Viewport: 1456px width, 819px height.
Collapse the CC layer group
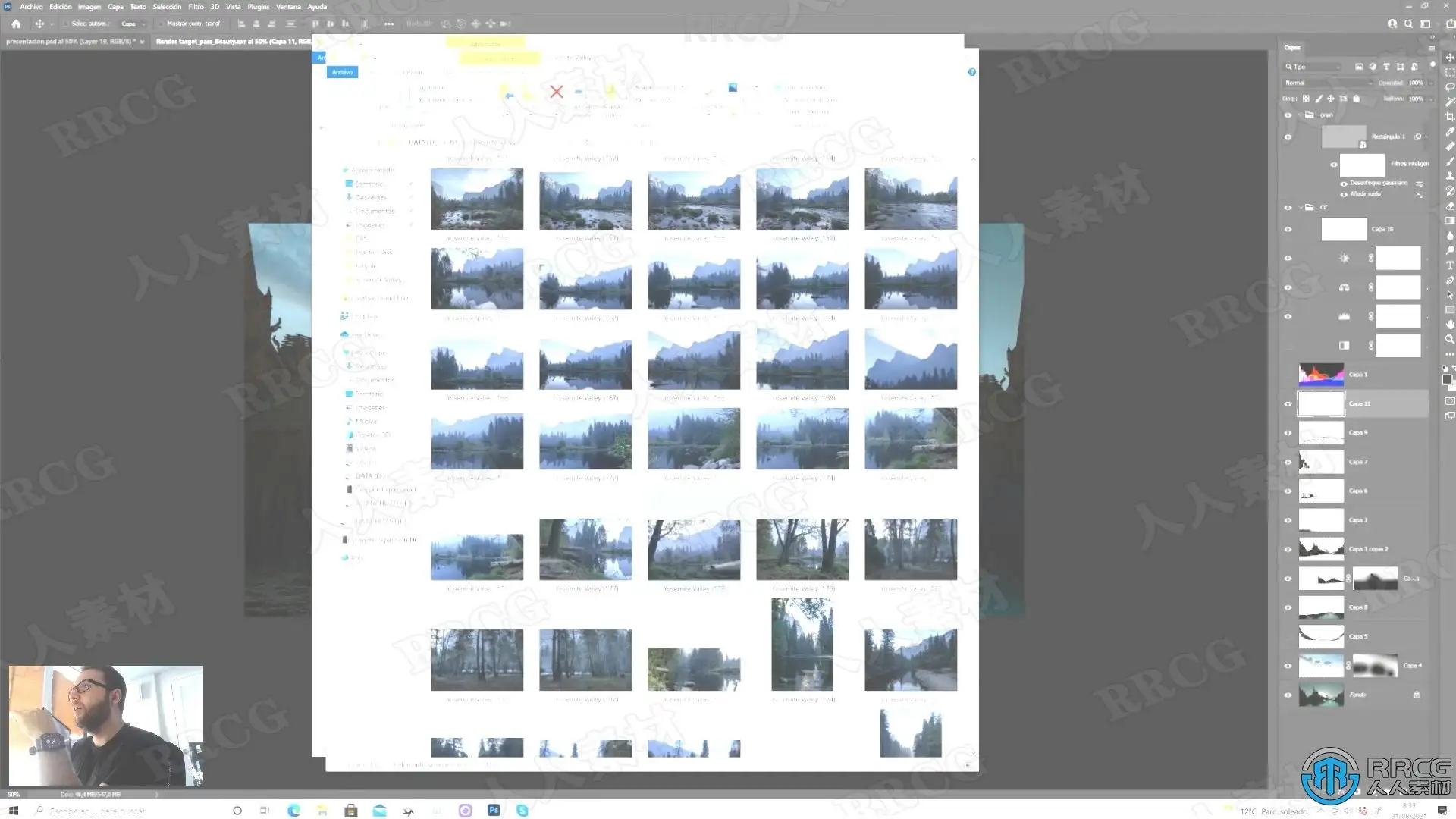[x=1301, y=207]
